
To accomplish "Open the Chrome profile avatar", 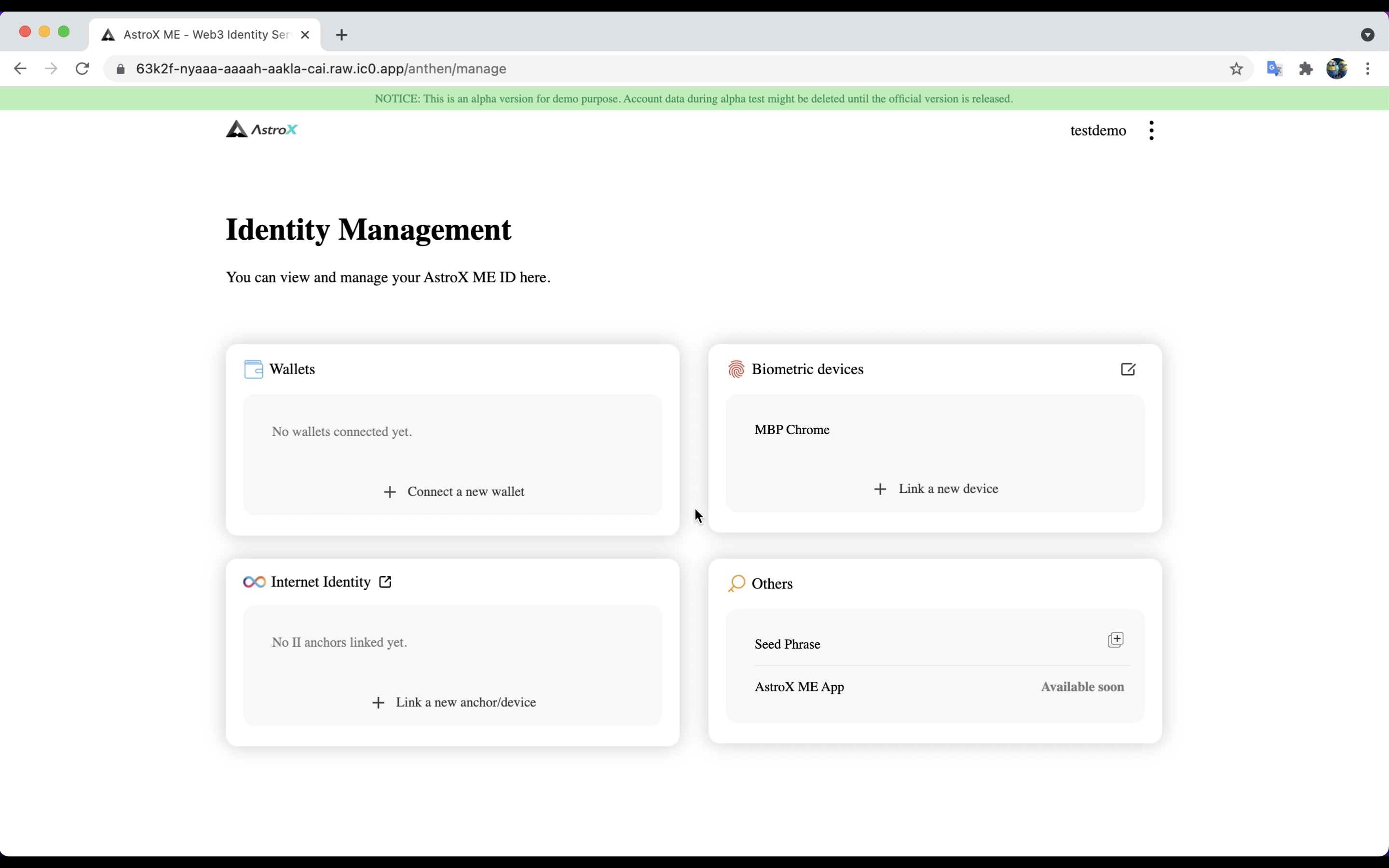I will (1337, 69).
